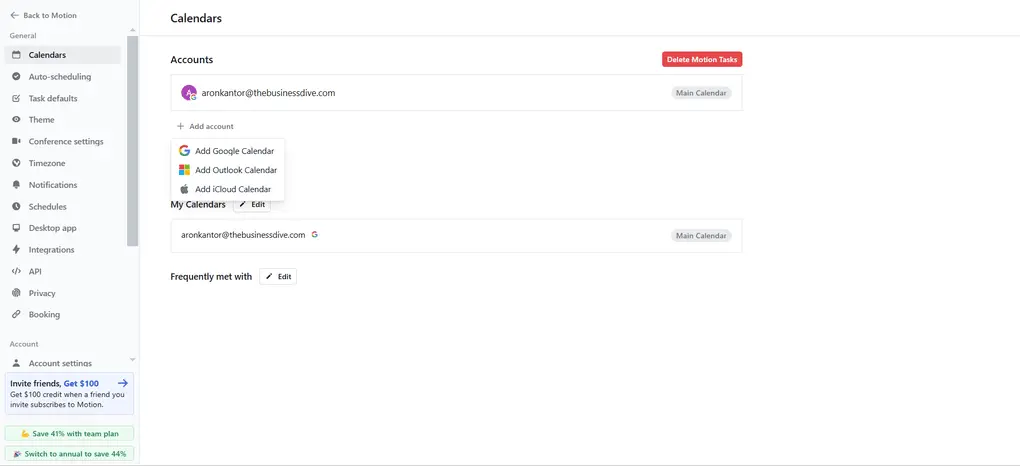Go to Task defaults settings
1020x466 pixels.
tap(62, 98)
